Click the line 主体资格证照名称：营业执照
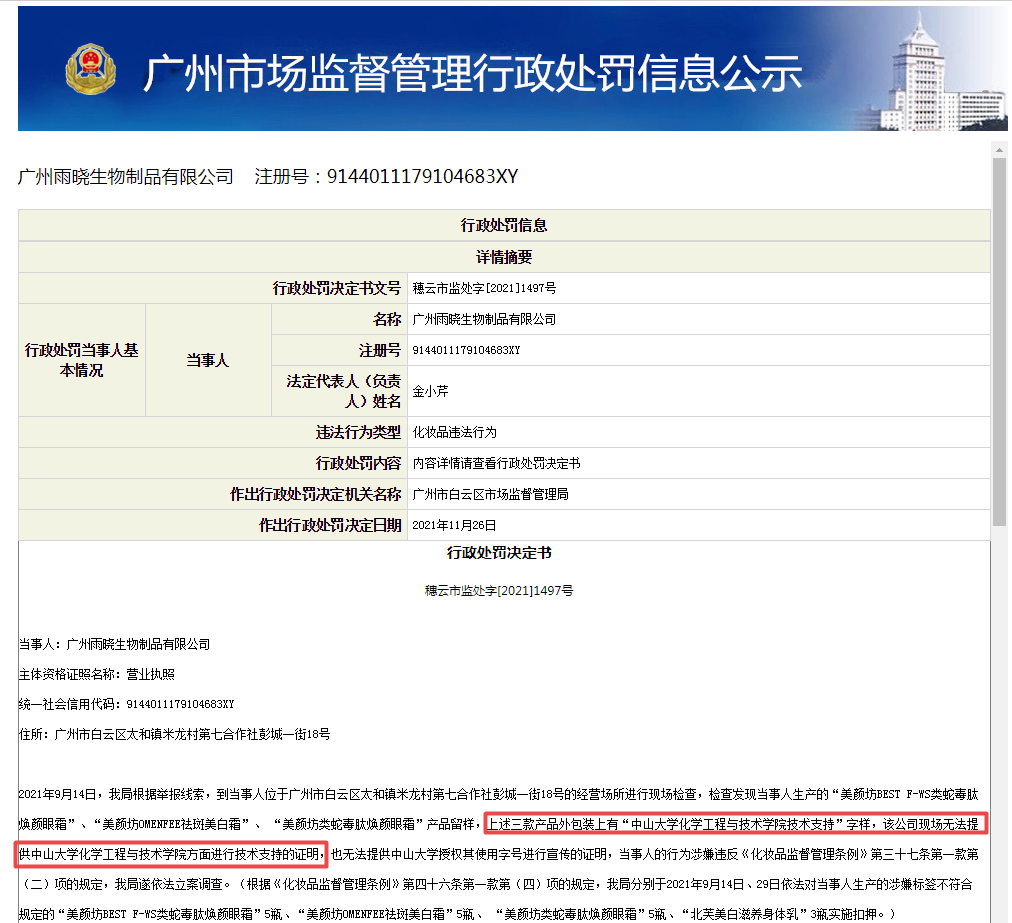Screen dimensions: 1012x923 (97, 674)
